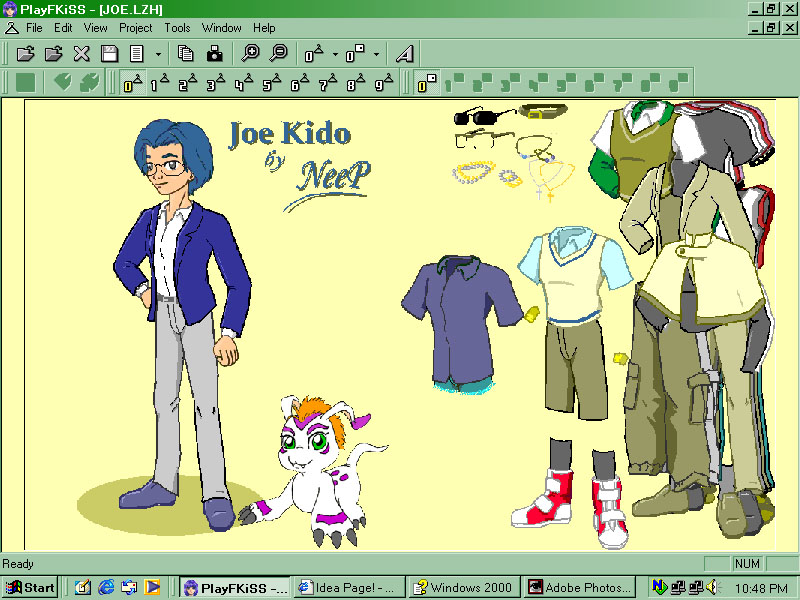Save using the floppy disk icon

(x=109, y=53)
